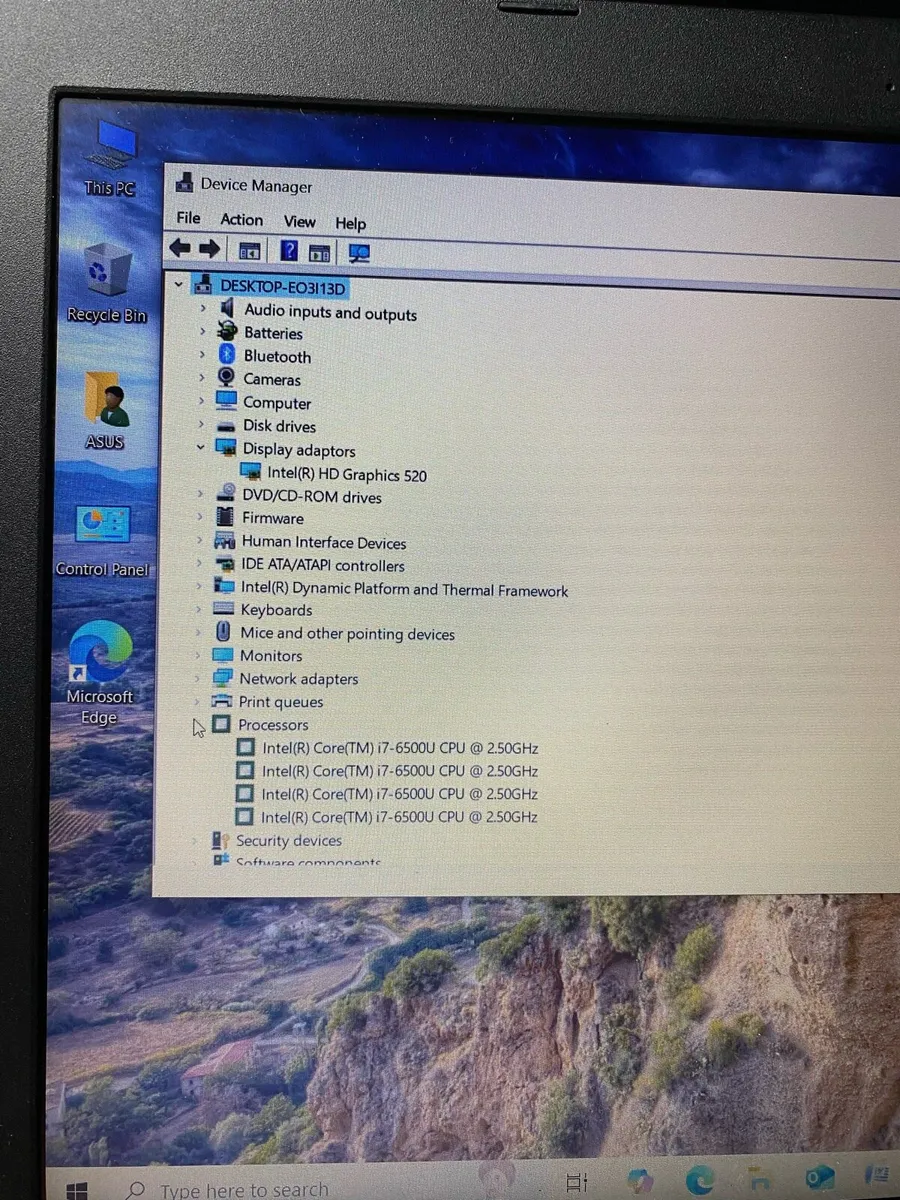Image resolution: width=900 pixels, height=1200 pixels.
Task: Expand IDE ATA/ATAPI controllers chevron
Action: [199, 563]
